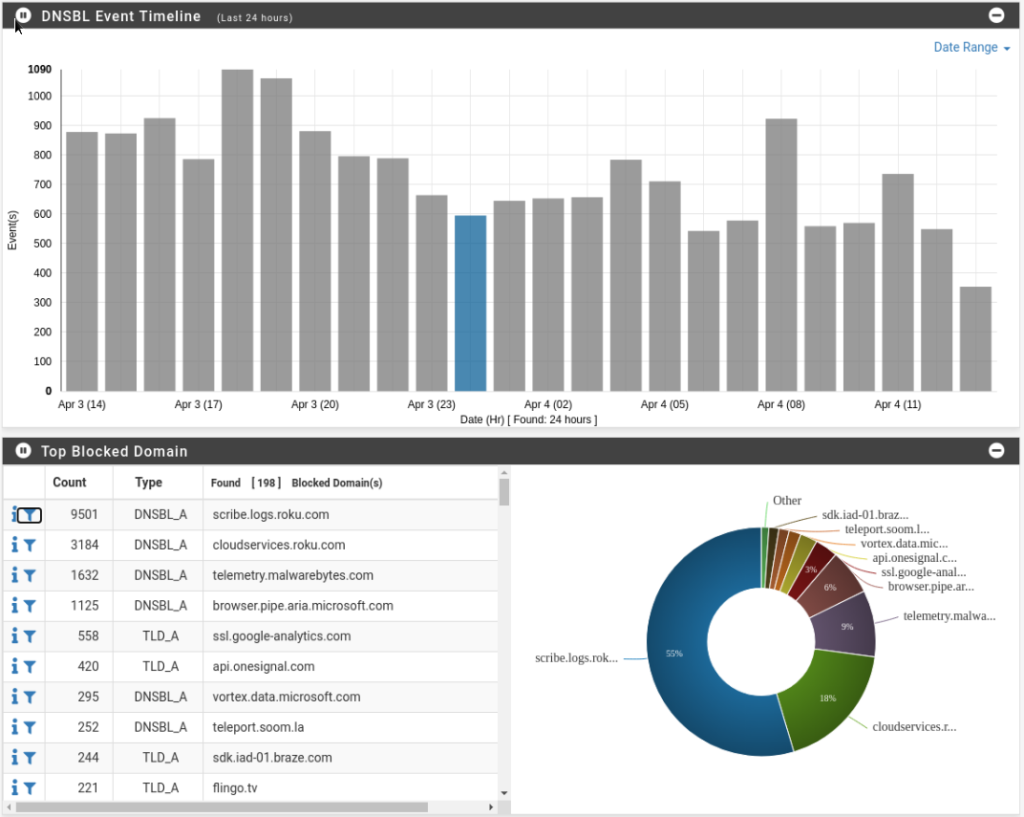Click the horizontal scrollbar under domain table
This screenshot has width=1024, height=817.
222,807
